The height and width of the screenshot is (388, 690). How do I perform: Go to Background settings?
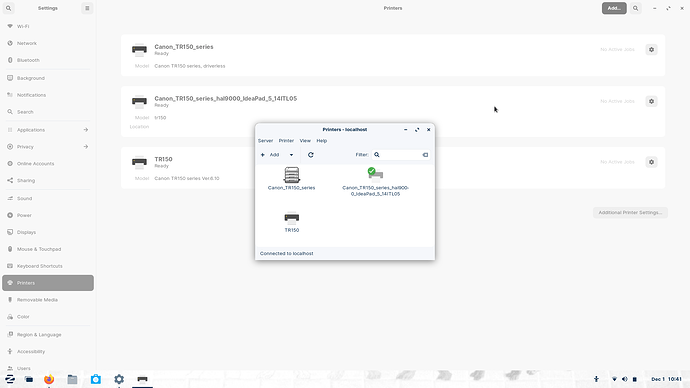[48, 78]
